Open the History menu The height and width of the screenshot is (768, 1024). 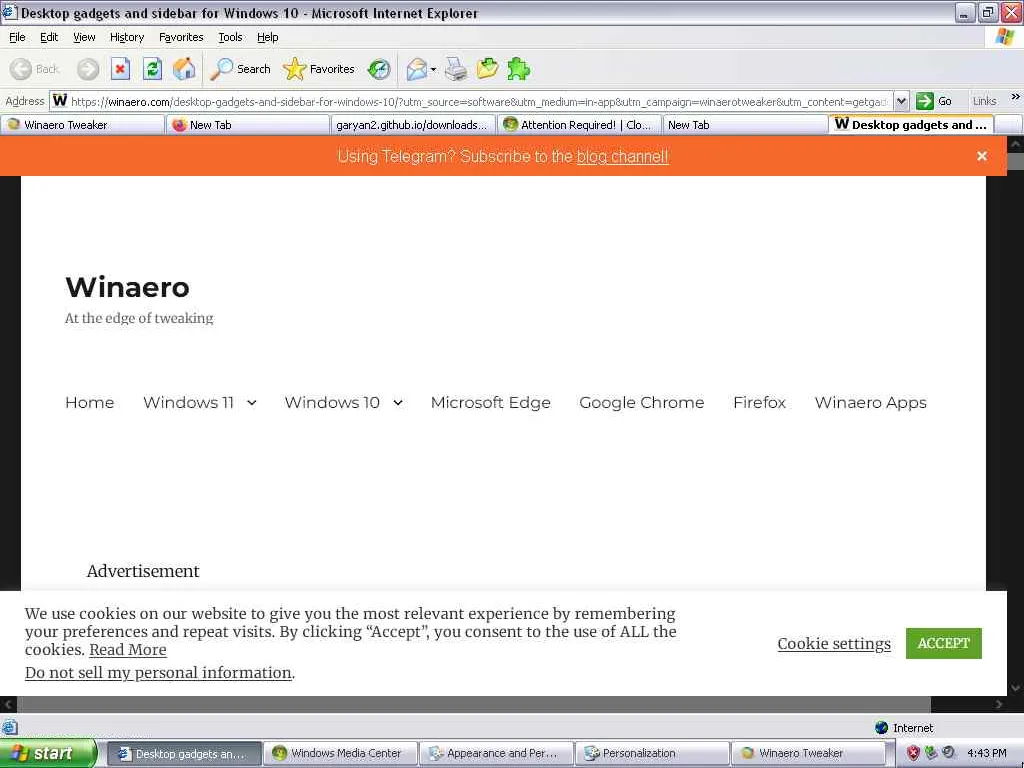(127, 37)
